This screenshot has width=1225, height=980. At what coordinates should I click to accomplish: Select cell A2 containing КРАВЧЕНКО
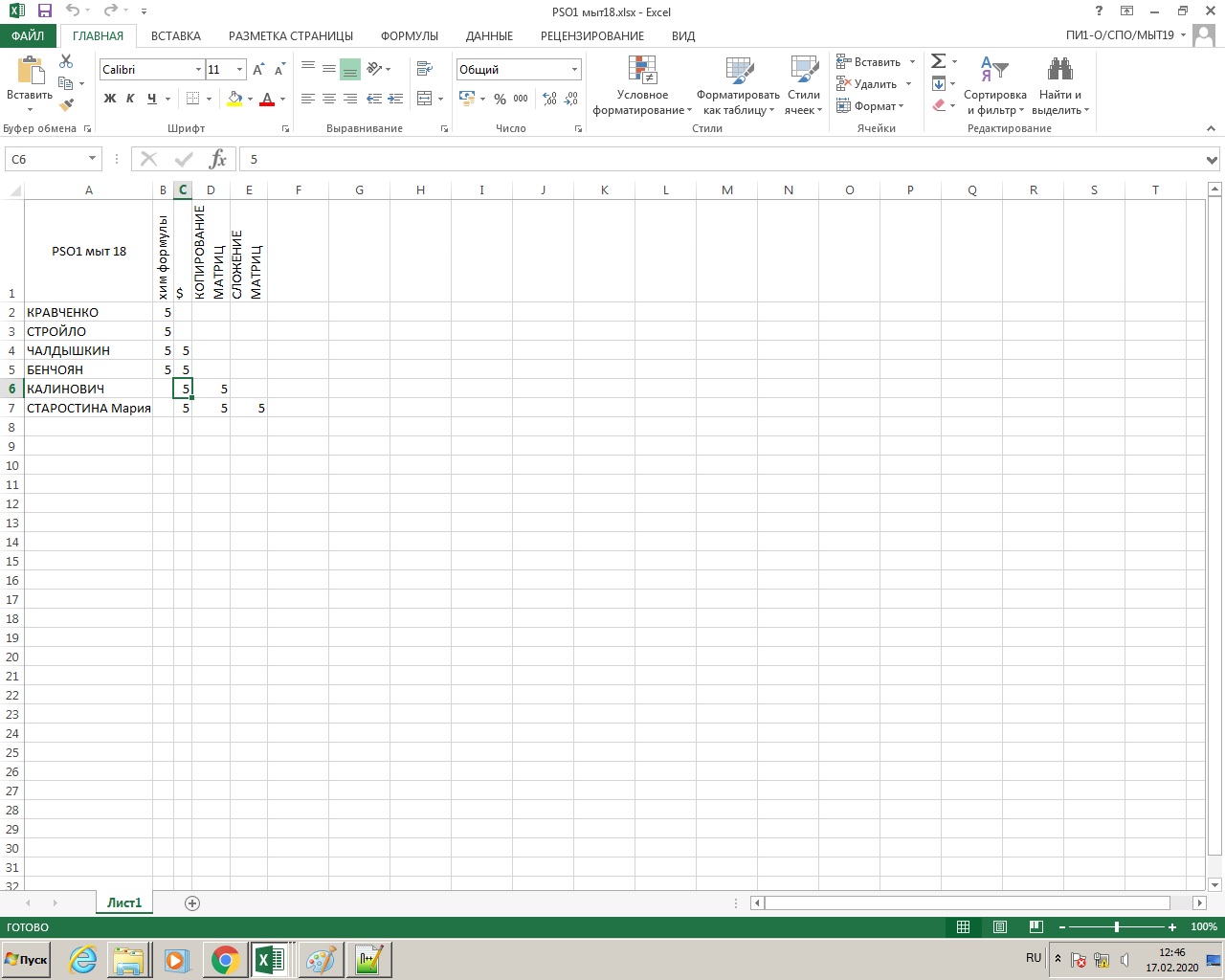point(88,312)
